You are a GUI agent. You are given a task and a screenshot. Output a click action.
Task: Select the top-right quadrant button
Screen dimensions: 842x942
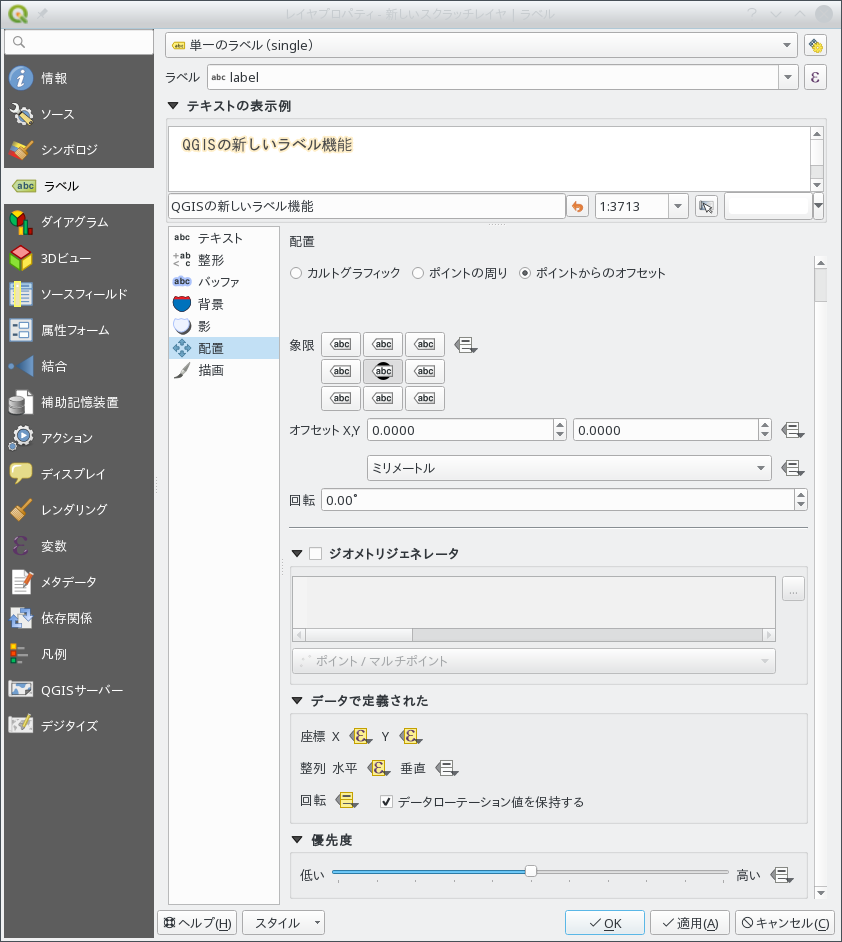[425, 344]
